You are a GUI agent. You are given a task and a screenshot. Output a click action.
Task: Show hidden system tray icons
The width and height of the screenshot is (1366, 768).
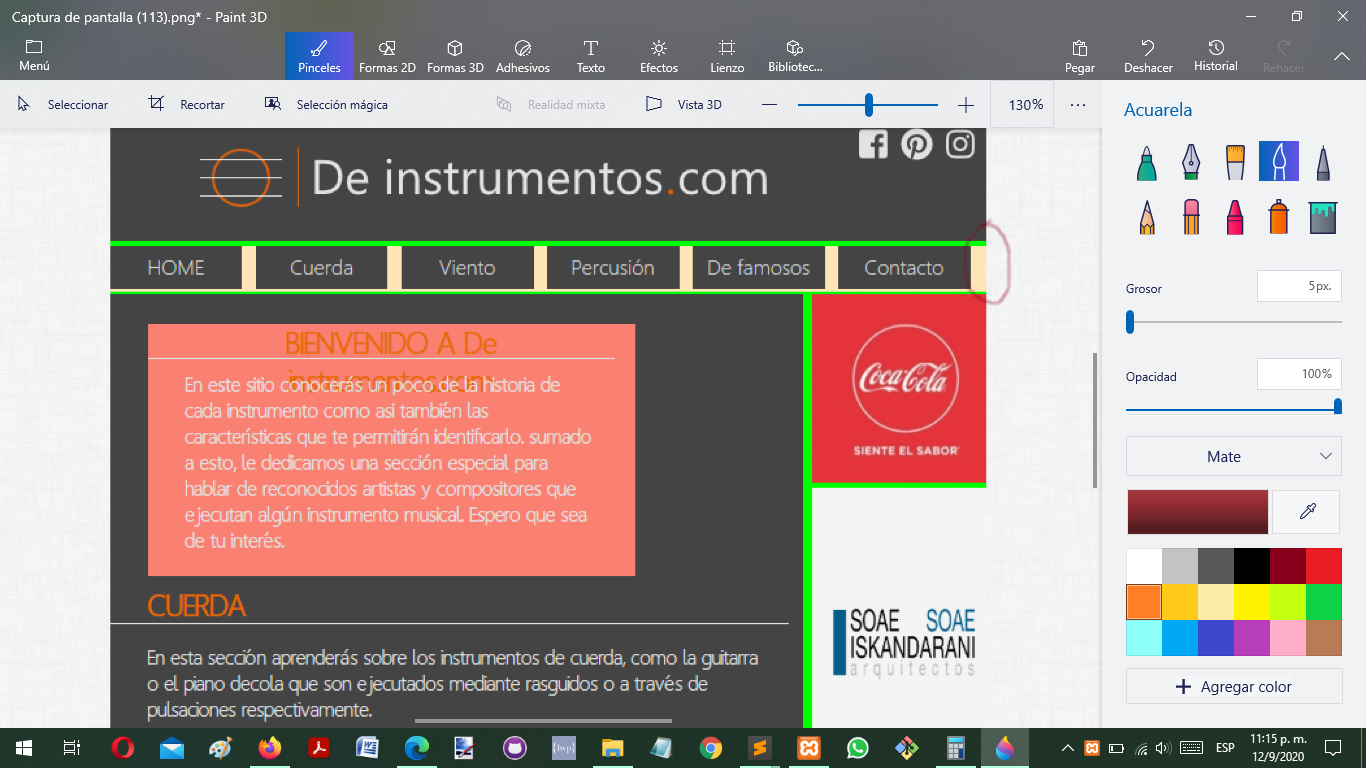1068,748
